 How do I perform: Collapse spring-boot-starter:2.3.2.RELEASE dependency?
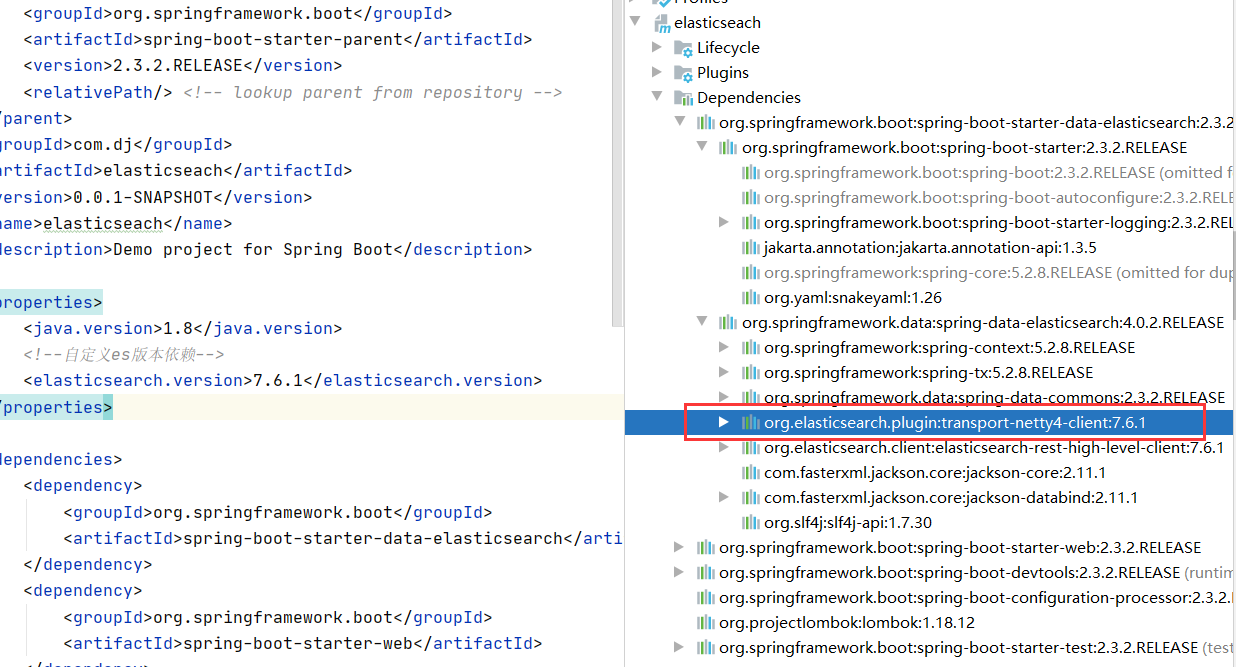(x=702, y=147)
